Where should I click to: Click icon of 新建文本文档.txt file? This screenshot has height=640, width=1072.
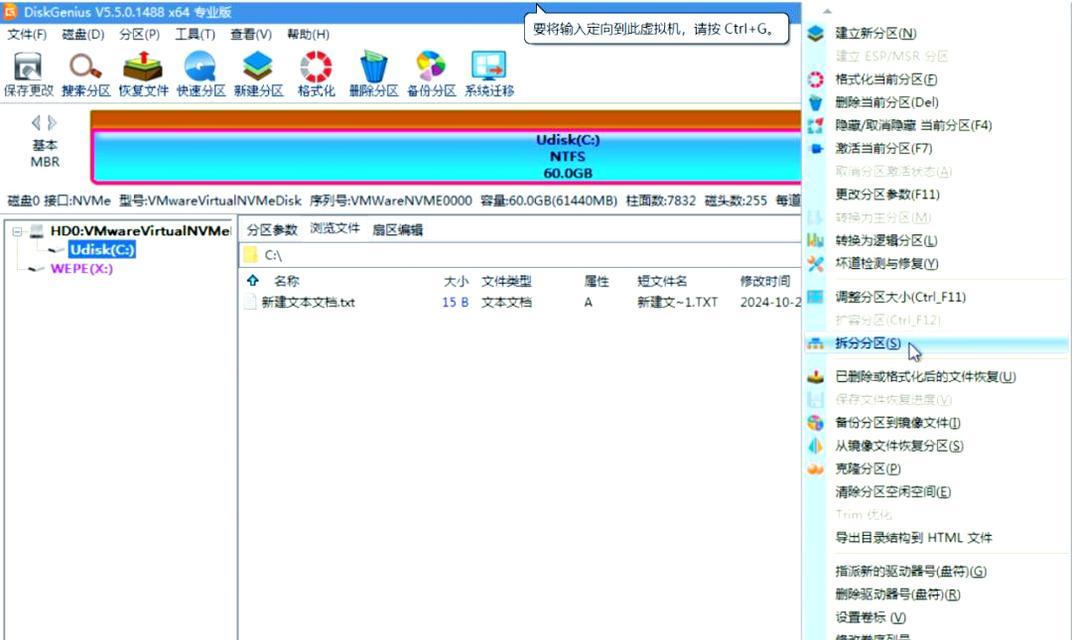tap(250, 302)
